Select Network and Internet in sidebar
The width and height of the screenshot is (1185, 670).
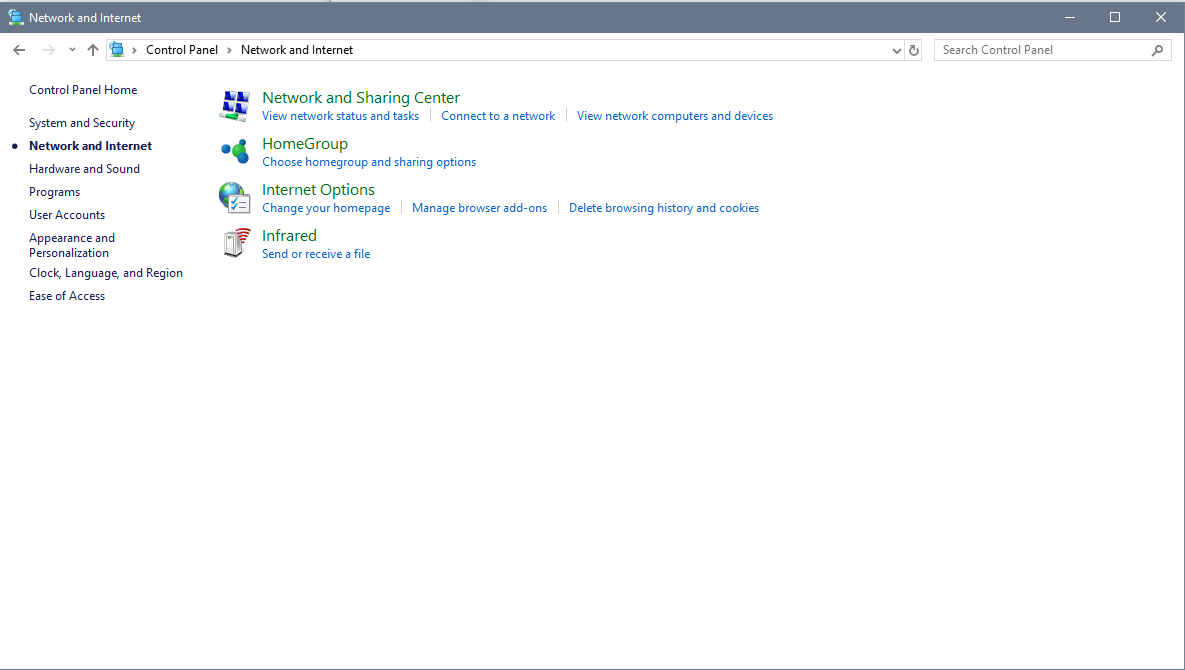90,146
